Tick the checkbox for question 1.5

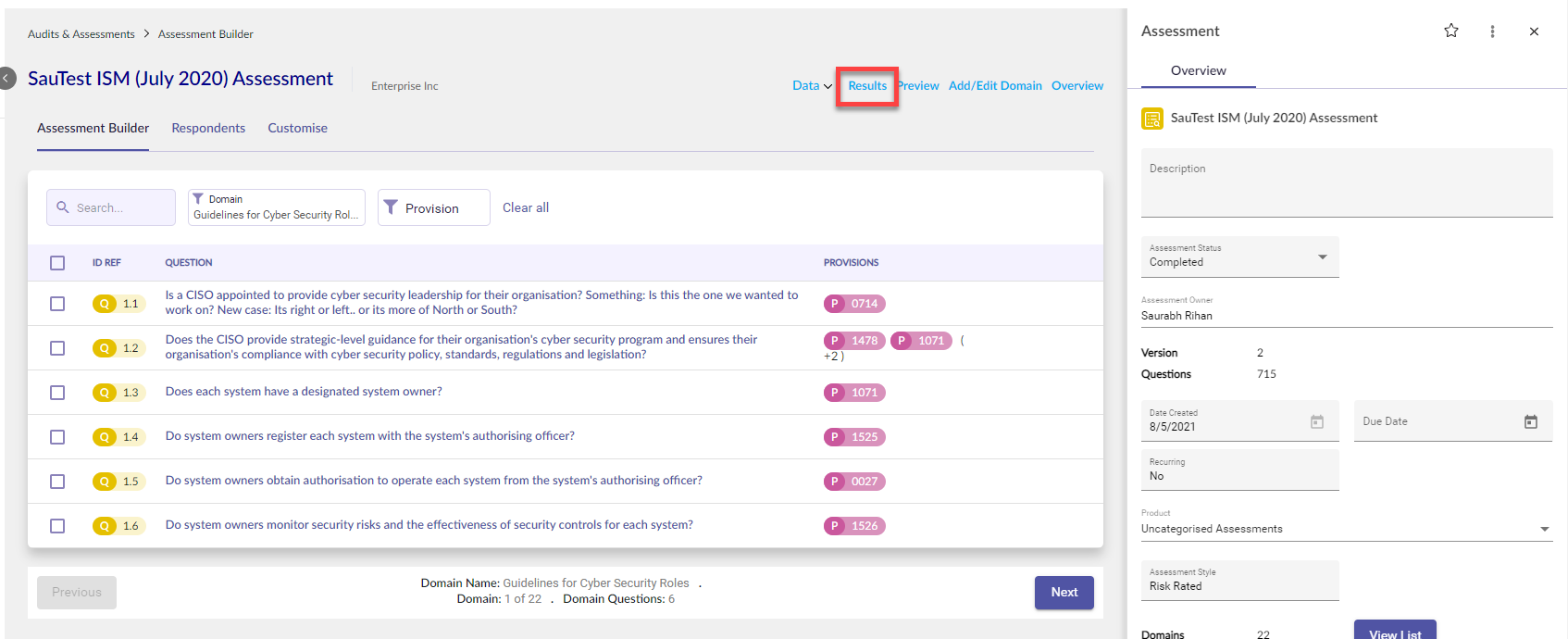tap(57, 482)
